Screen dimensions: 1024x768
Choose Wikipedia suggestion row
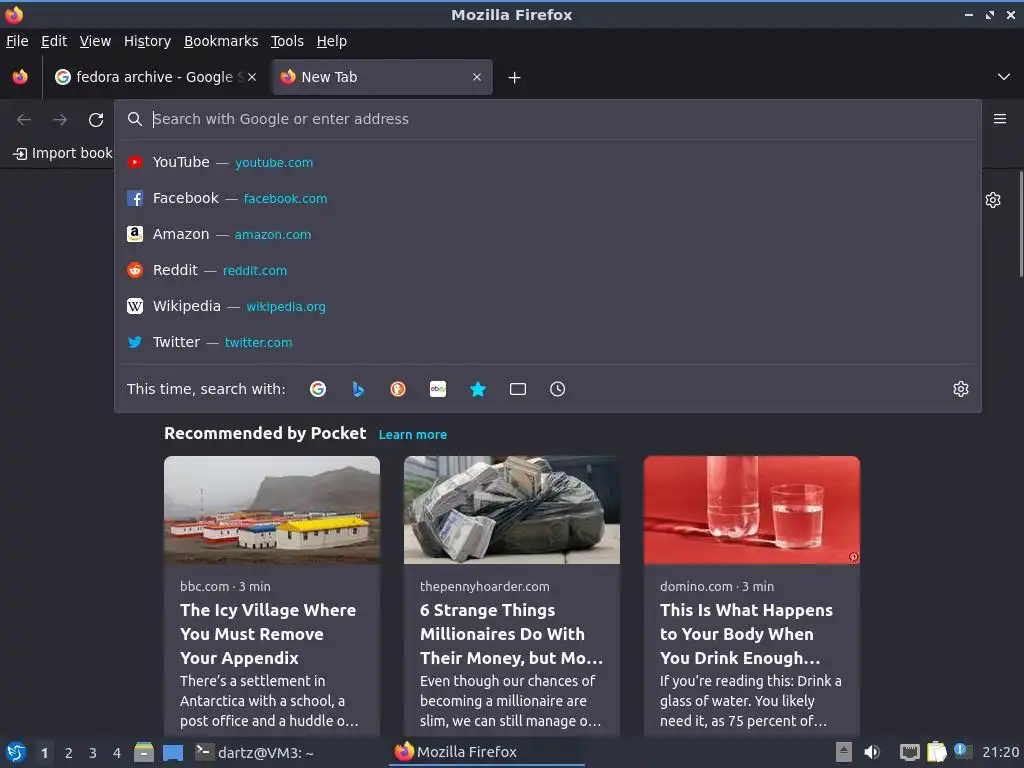[x=547, y=306]
